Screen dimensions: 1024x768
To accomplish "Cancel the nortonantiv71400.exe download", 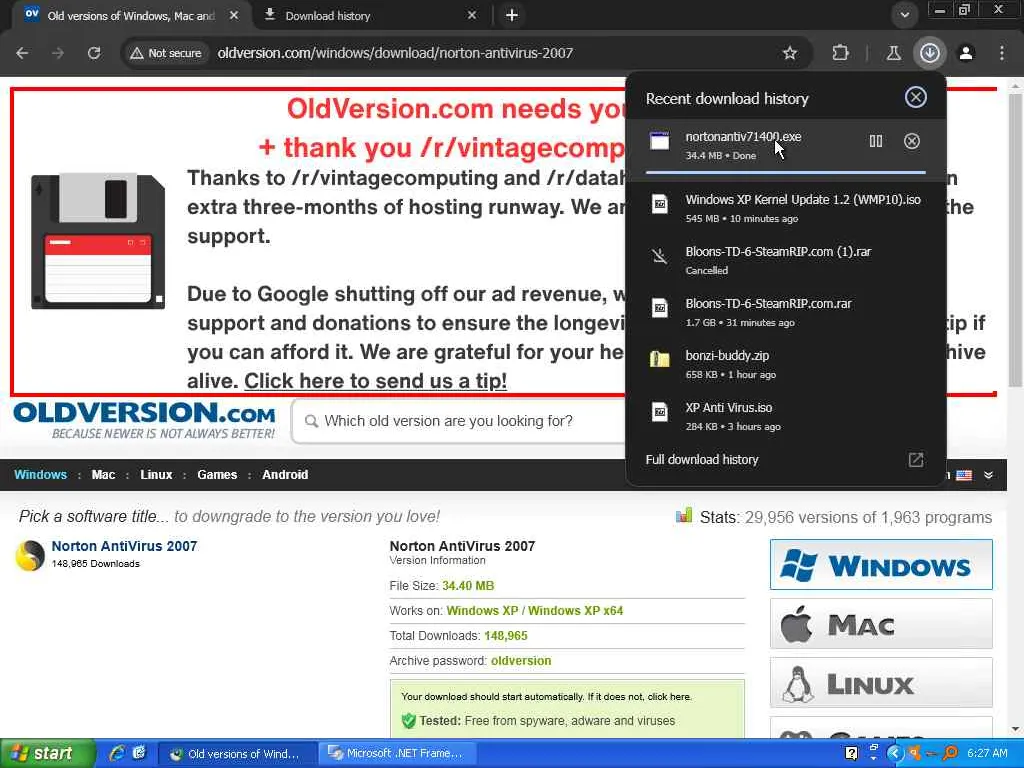I will 912,141.
